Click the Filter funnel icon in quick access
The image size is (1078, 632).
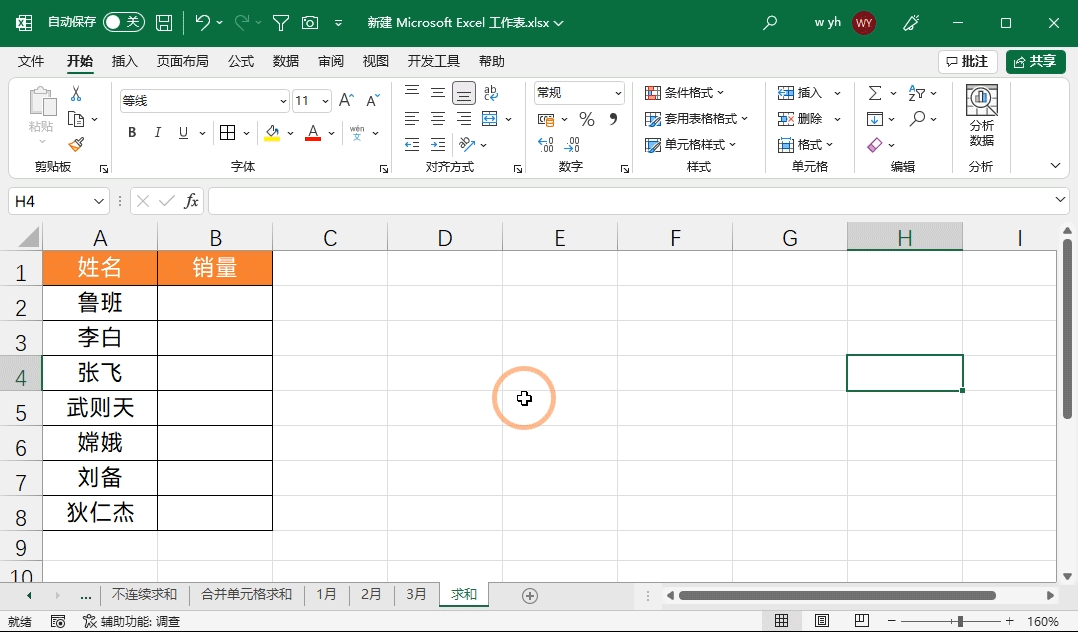[x=280, y=23]
